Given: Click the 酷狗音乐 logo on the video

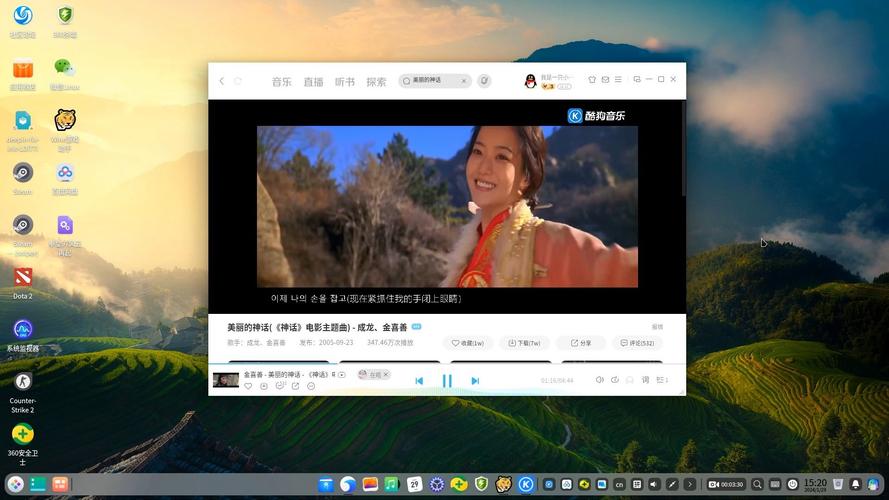Looking at the screenshot, I should click(596, 116).
